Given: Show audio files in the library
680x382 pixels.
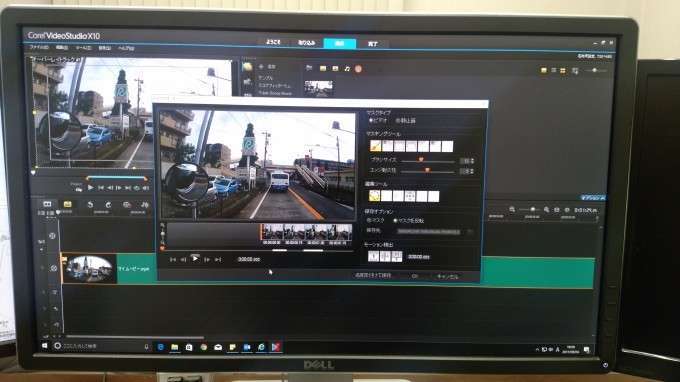Looking at the screenshot, I should coord(347,69).
